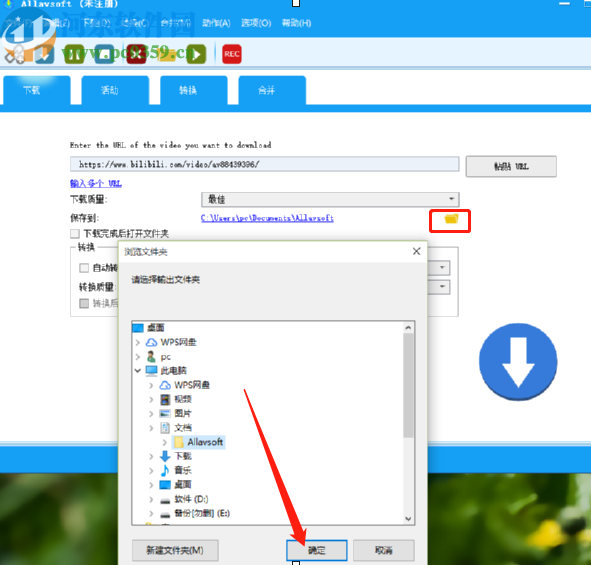Click the folder tree vertical scrollbar thumb
Screen dimensions: 591x565
click(x=408, y=385)
